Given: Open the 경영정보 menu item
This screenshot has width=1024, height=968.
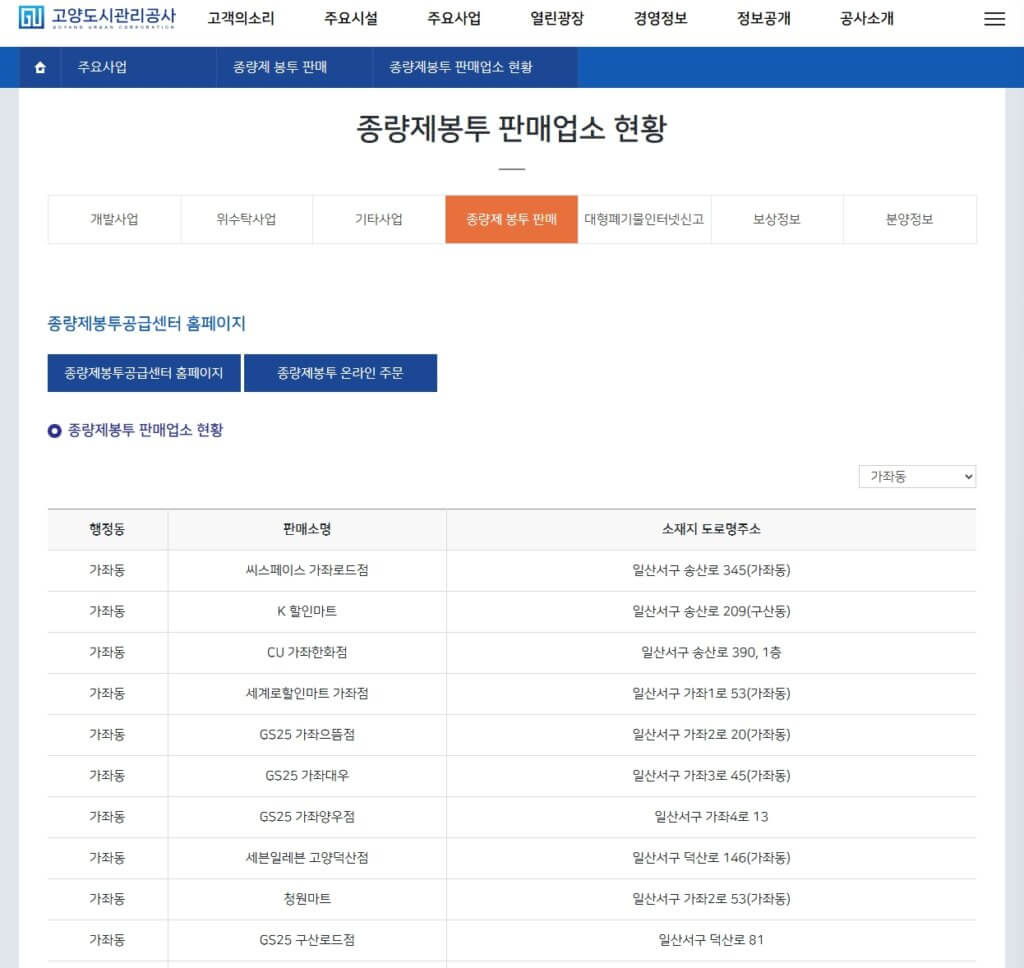Looking at the screenshot, I should (660, 17).
